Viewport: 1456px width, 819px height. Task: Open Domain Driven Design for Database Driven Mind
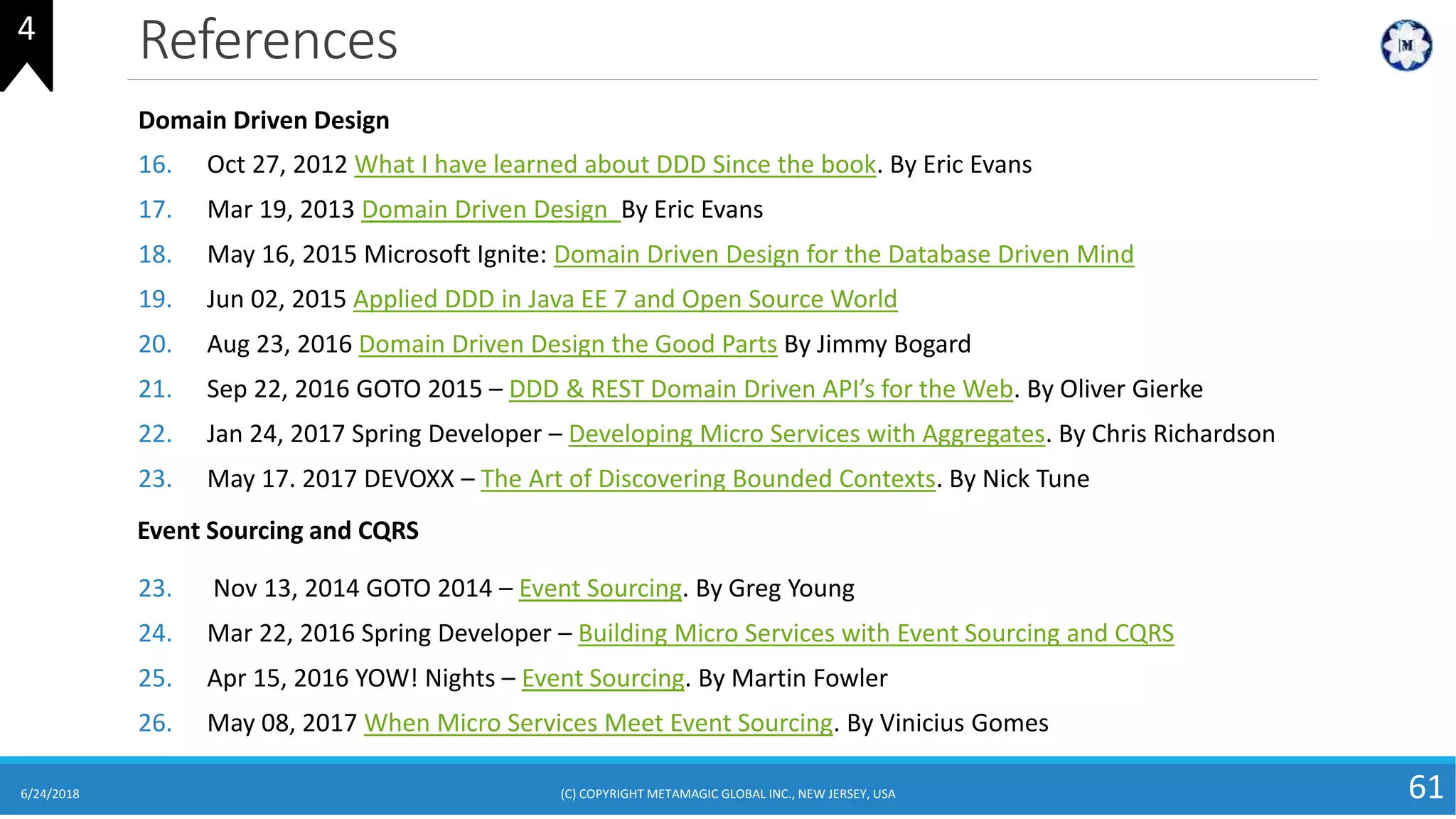843,255
